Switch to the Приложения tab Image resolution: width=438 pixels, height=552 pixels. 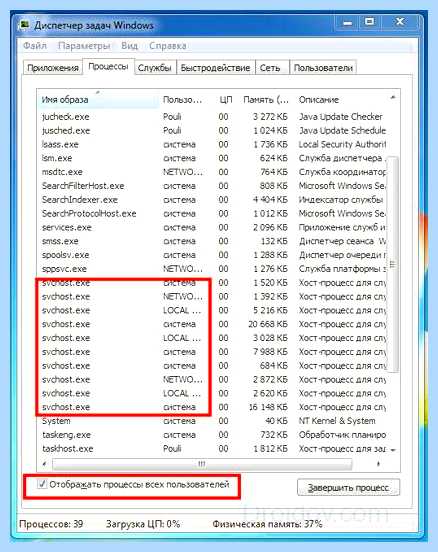click(x=53, y=68)
